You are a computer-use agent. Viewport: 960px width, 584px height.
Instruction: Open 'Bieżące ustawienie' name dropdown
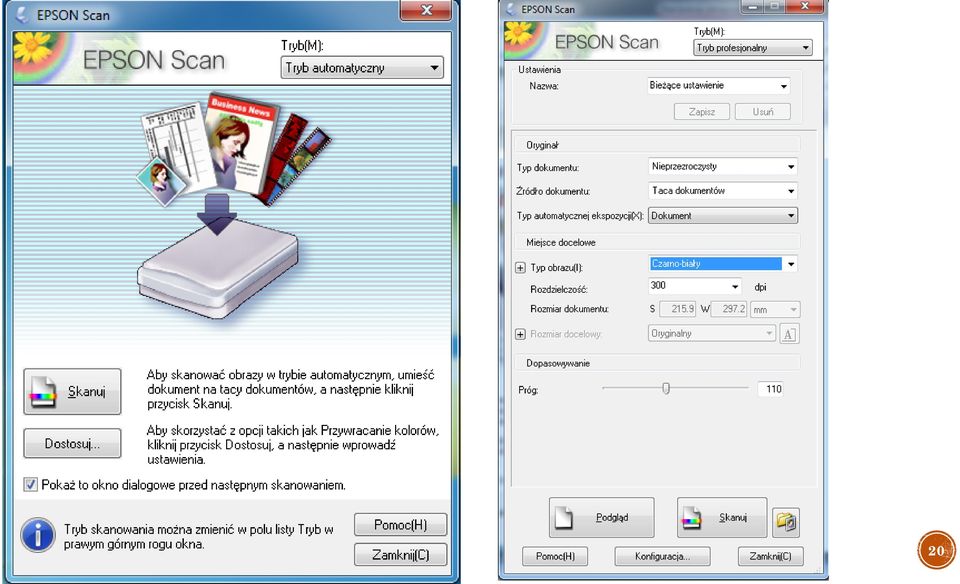click(719, 86)
